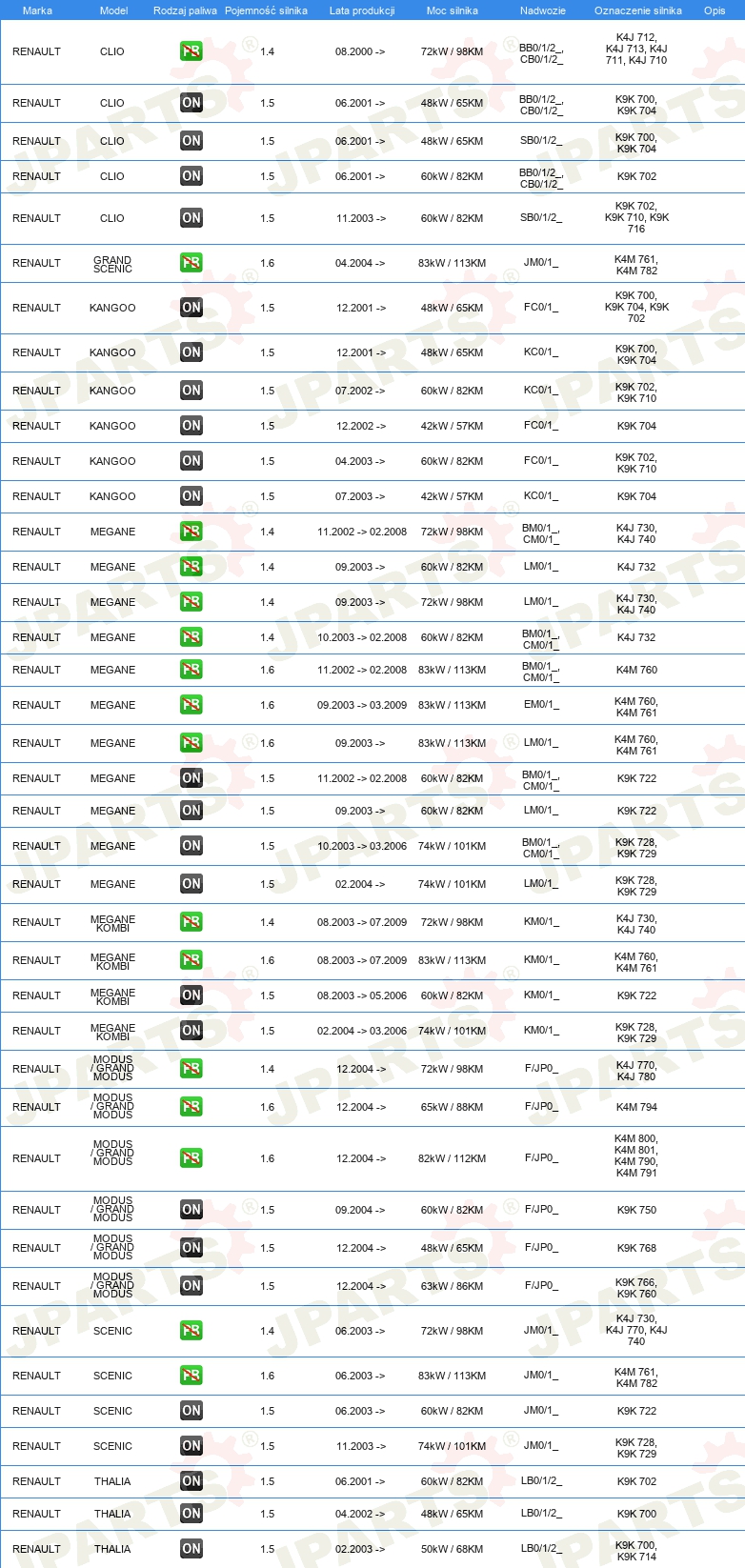745x1568 pixels.
Task: Click the Rodzaj paliwa column header
Action: (186, 10)
